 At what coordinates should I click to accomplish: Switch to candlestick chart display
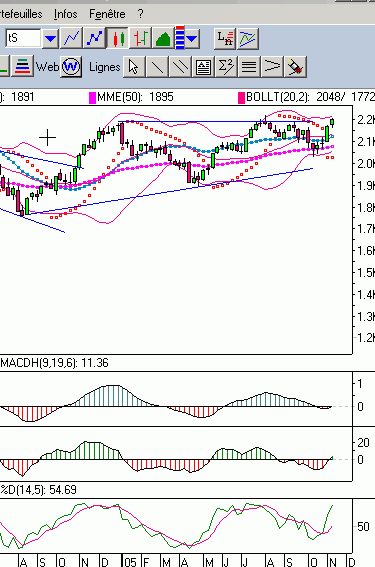click(x=117, y=38)
